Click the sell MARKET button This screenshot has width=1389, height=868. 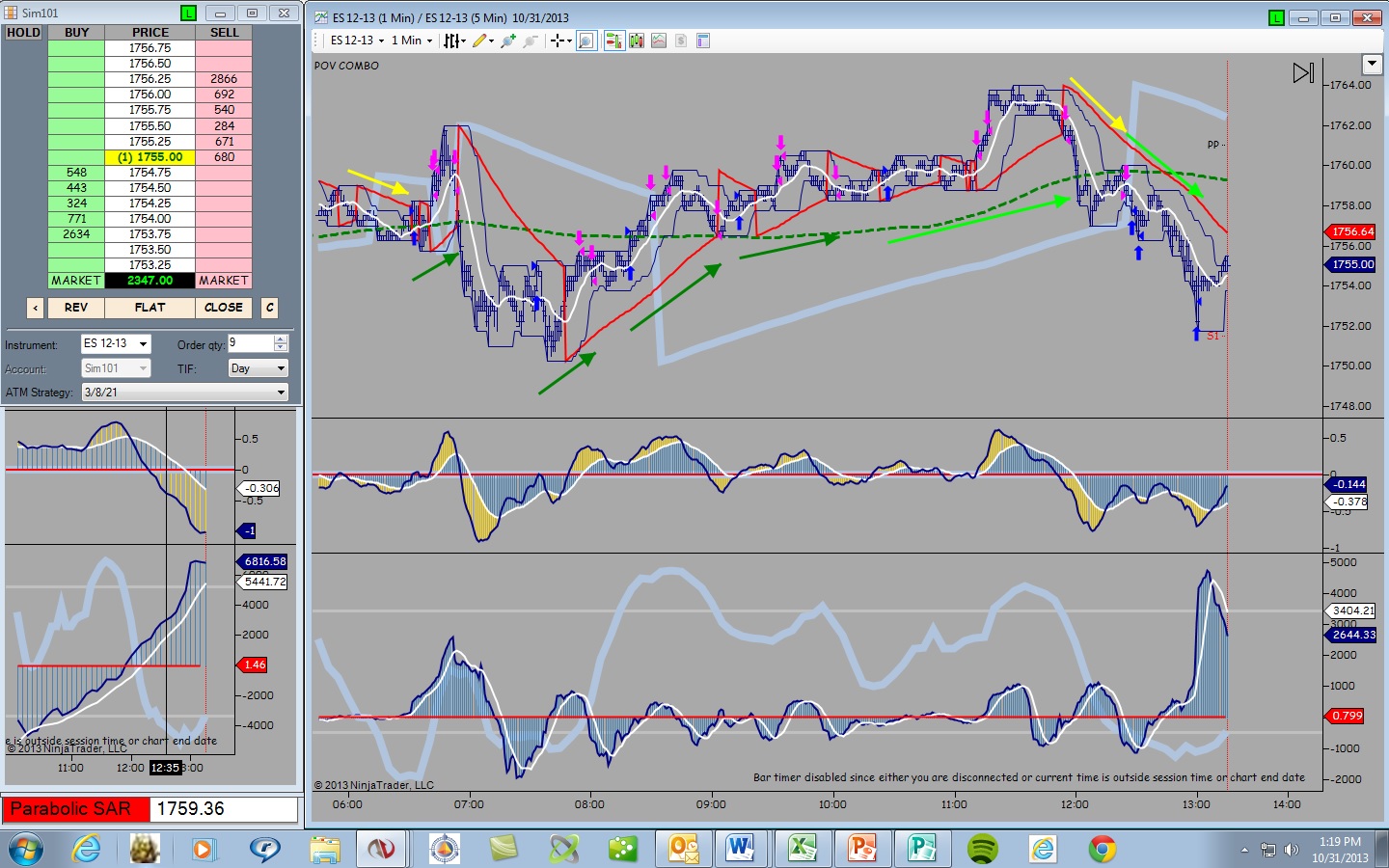click(224, 281)
